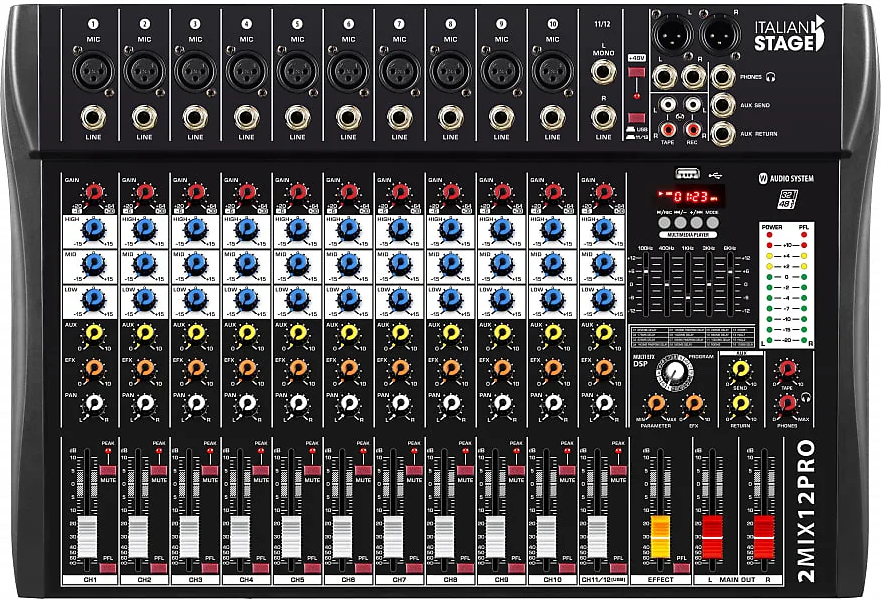Click the previous/minus multimedia player button
Screen dimensions: 881x599
click(680, 223)
